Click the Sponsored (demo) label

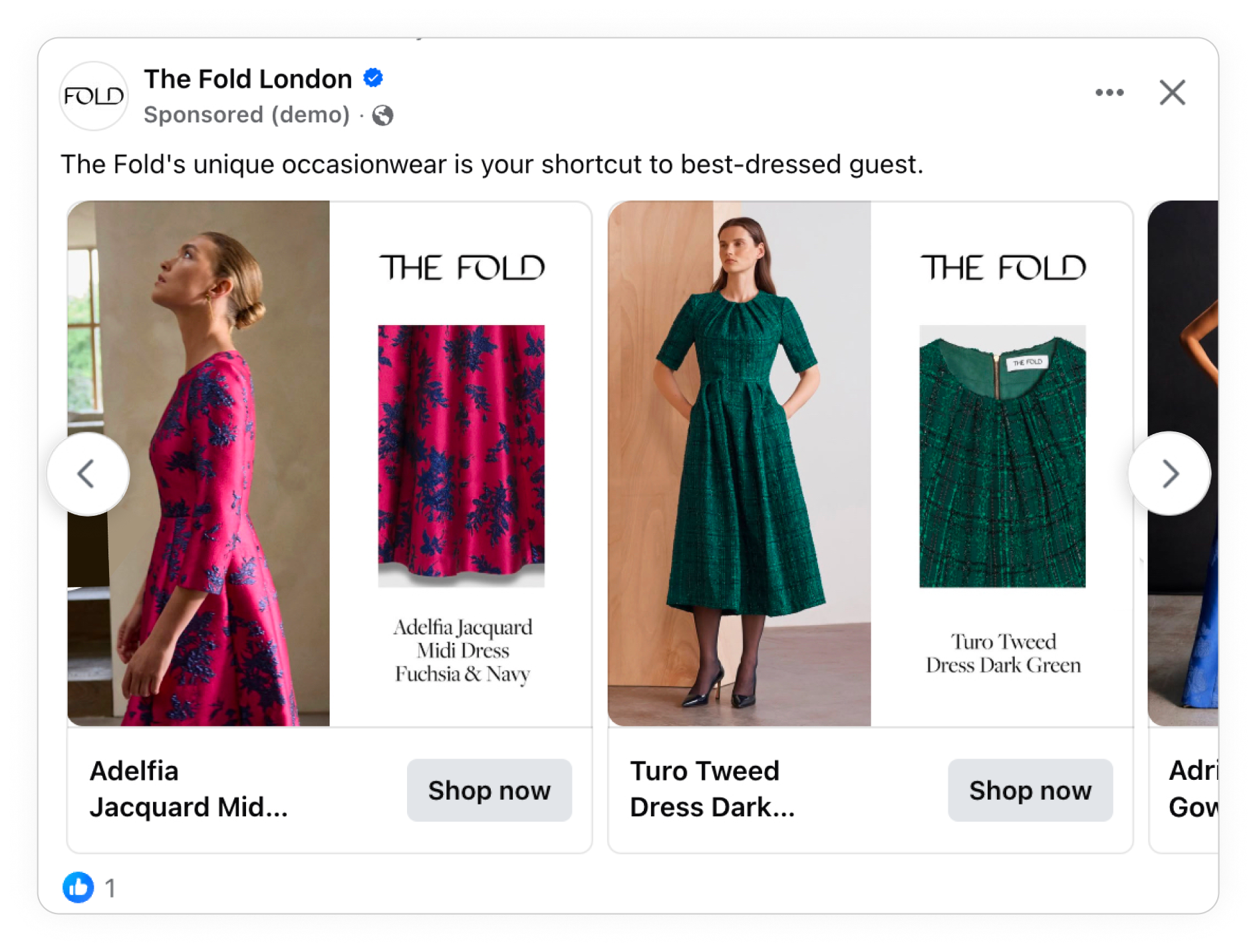click(247, 114)
